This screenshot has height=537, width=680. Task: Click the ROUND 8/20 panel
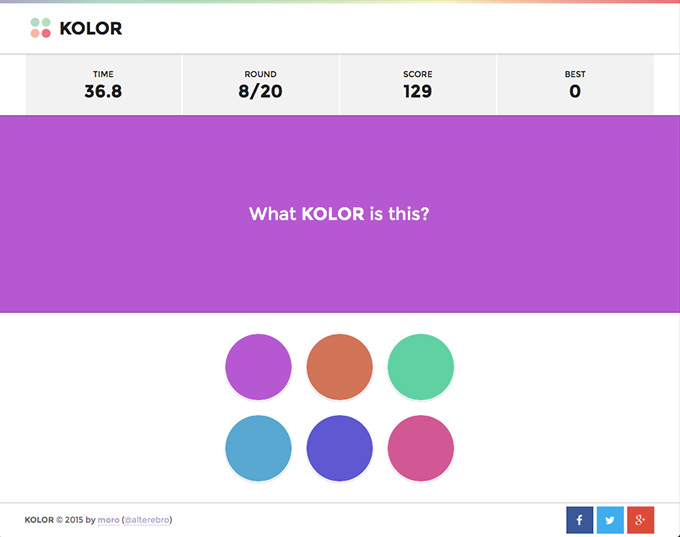click(x=260, y=85)
